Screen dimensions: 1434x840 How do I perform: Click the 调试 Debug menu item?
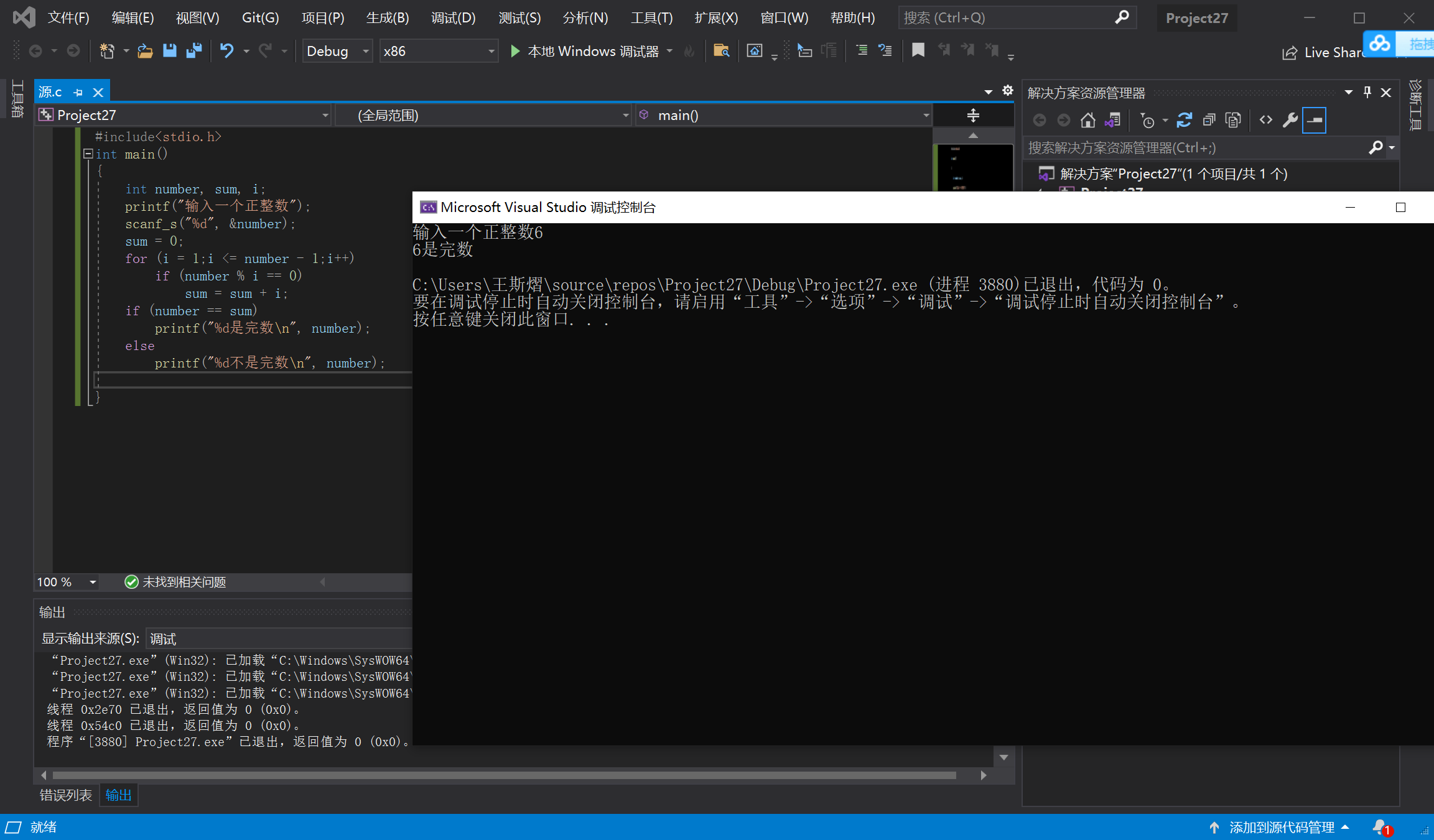pos(454,17)
